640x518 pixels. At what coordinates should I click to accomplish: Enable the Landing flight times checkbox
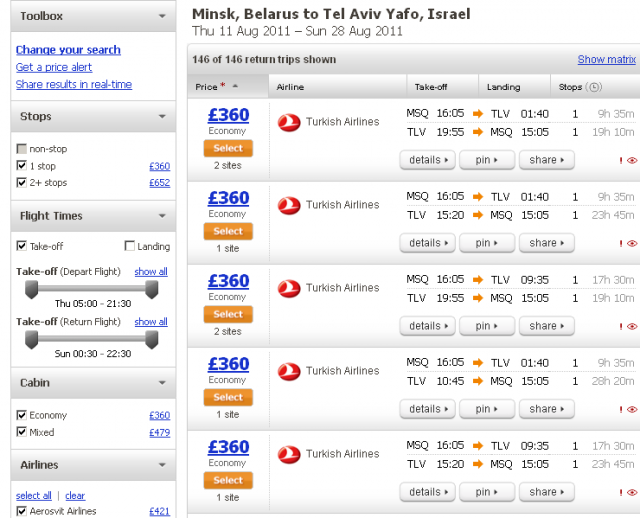(x=130, y=246)
